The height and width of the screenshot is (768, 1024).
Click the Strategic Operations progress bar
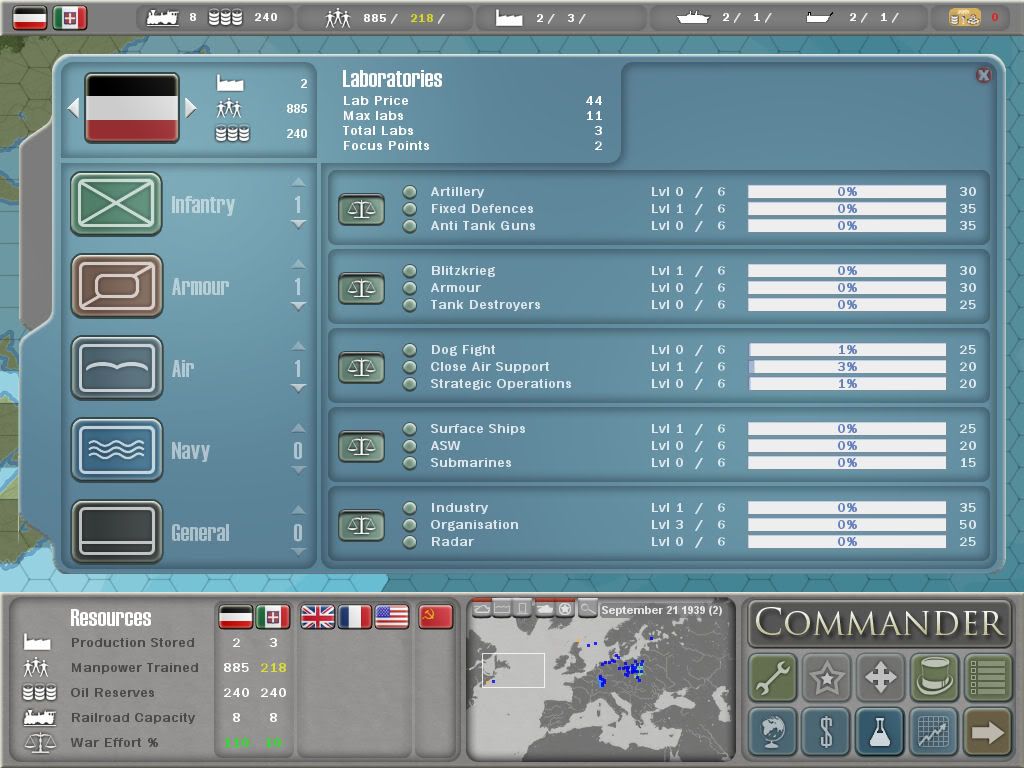(847, 384)
